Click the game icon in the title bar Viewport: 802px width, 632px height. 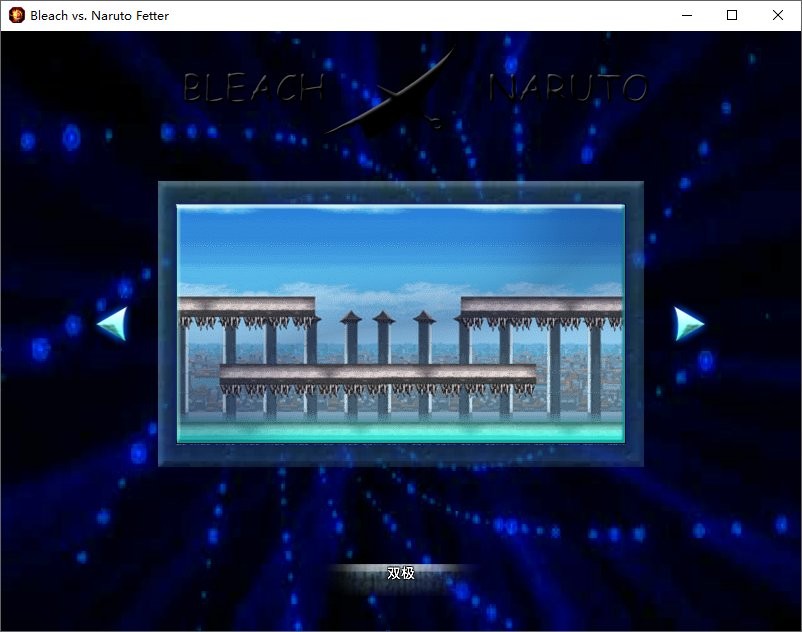point(15,15)
